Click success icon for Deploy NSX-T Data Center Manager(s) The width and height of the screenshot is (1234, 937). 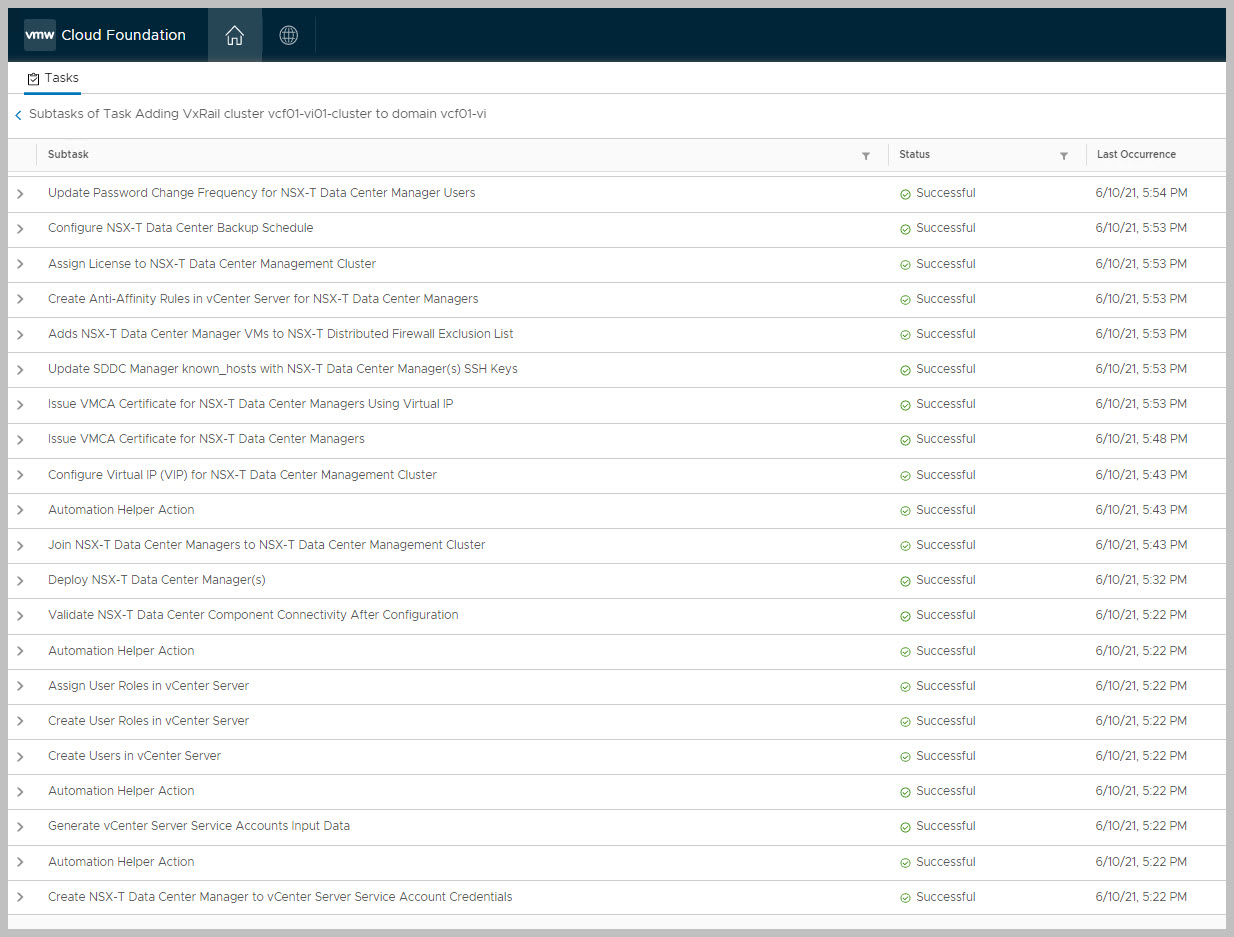(905, 581)
